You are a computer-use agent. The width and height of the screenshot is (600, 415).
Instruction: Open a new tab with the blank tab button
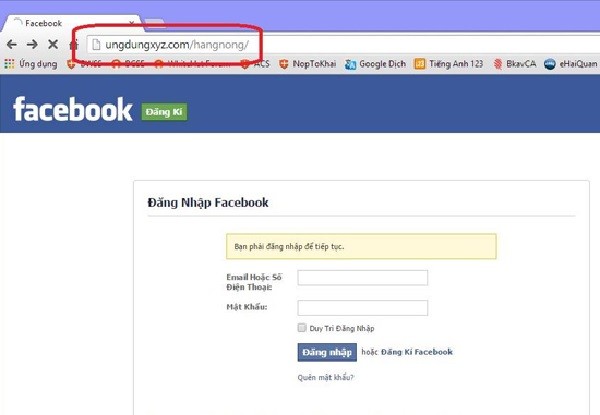(154, 23)
